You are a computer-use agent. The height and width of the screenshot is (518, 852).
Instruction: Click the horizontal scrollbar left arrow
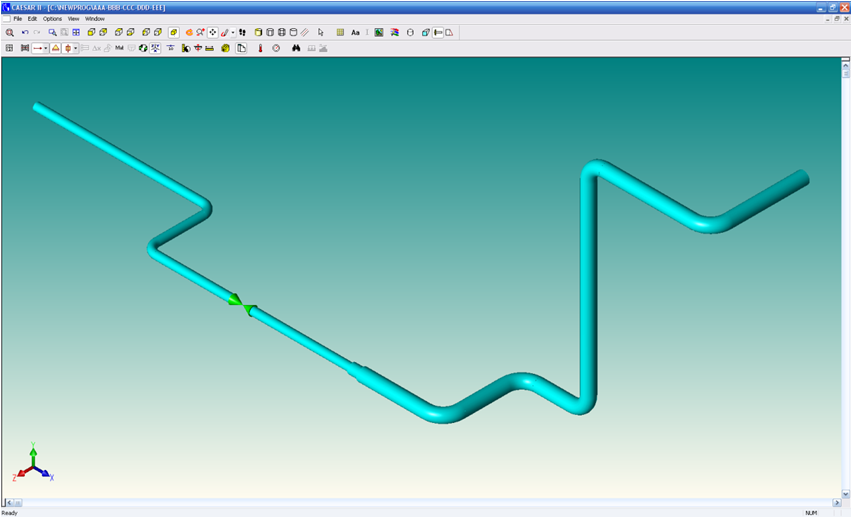pyautogui.click(x=9, y=503)
